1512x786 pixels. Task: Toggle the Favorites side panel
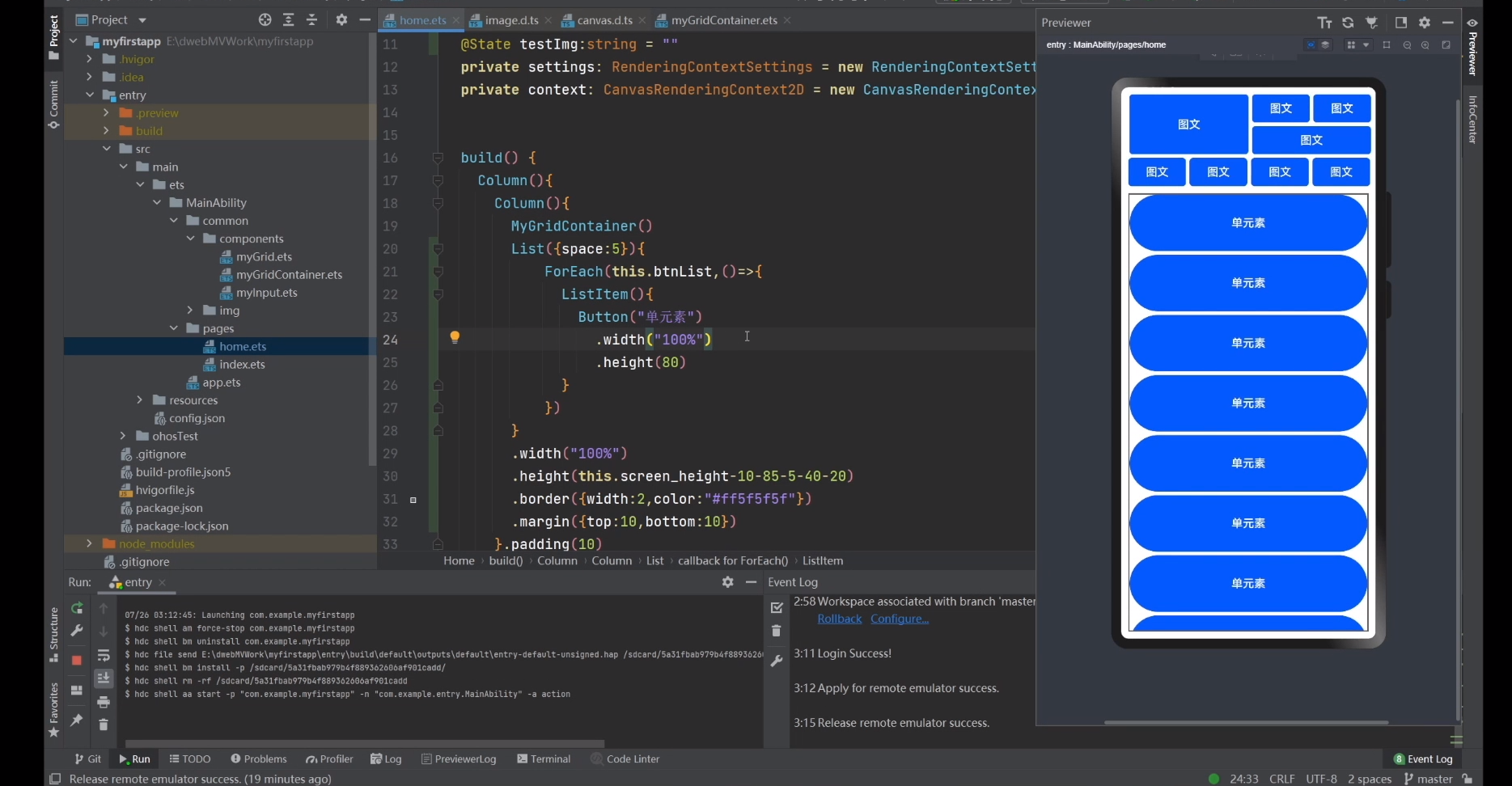[53, 710]
